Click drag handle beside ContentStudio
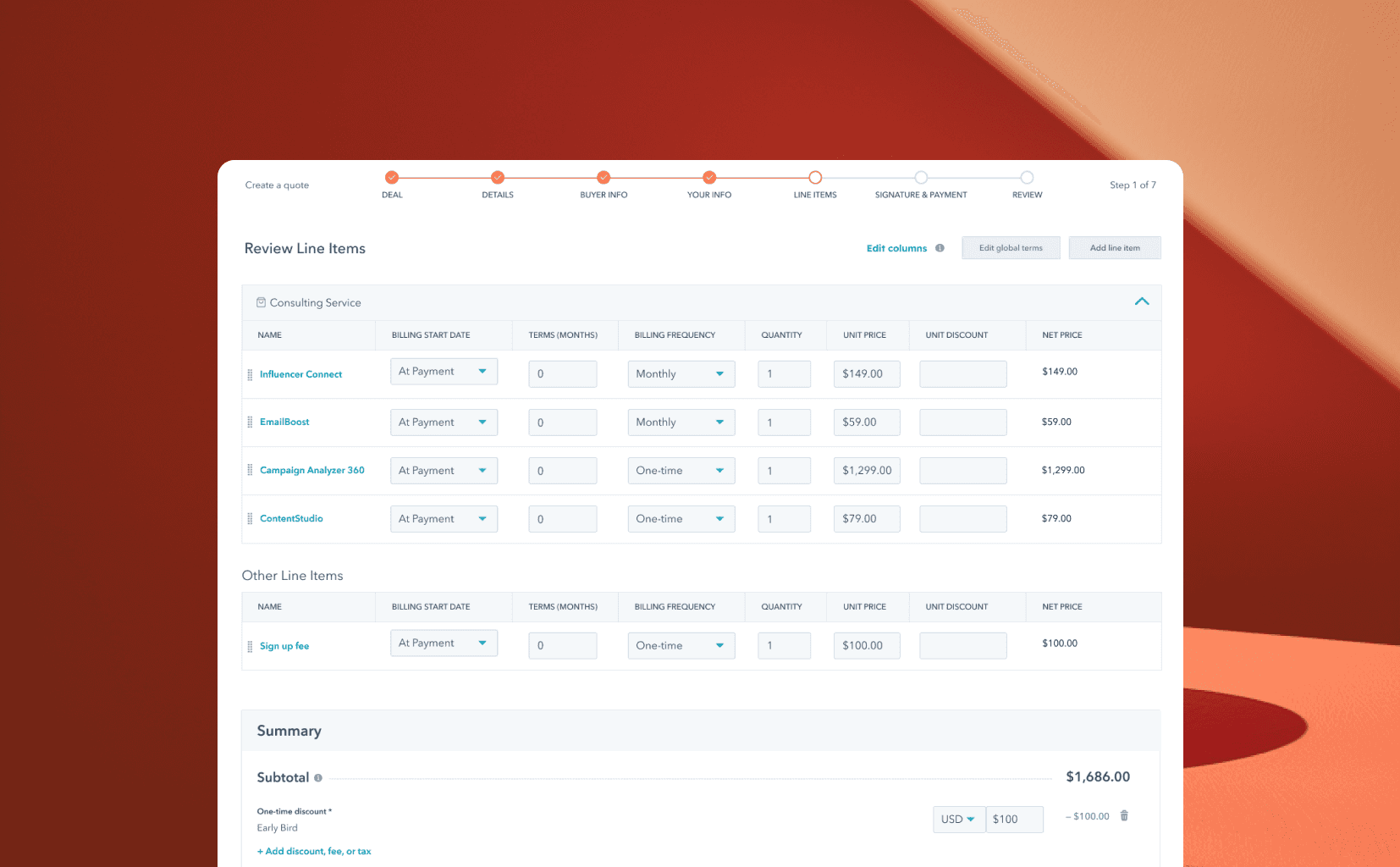The width and height of the screenshot is (1400, 867). click(250, 518)
